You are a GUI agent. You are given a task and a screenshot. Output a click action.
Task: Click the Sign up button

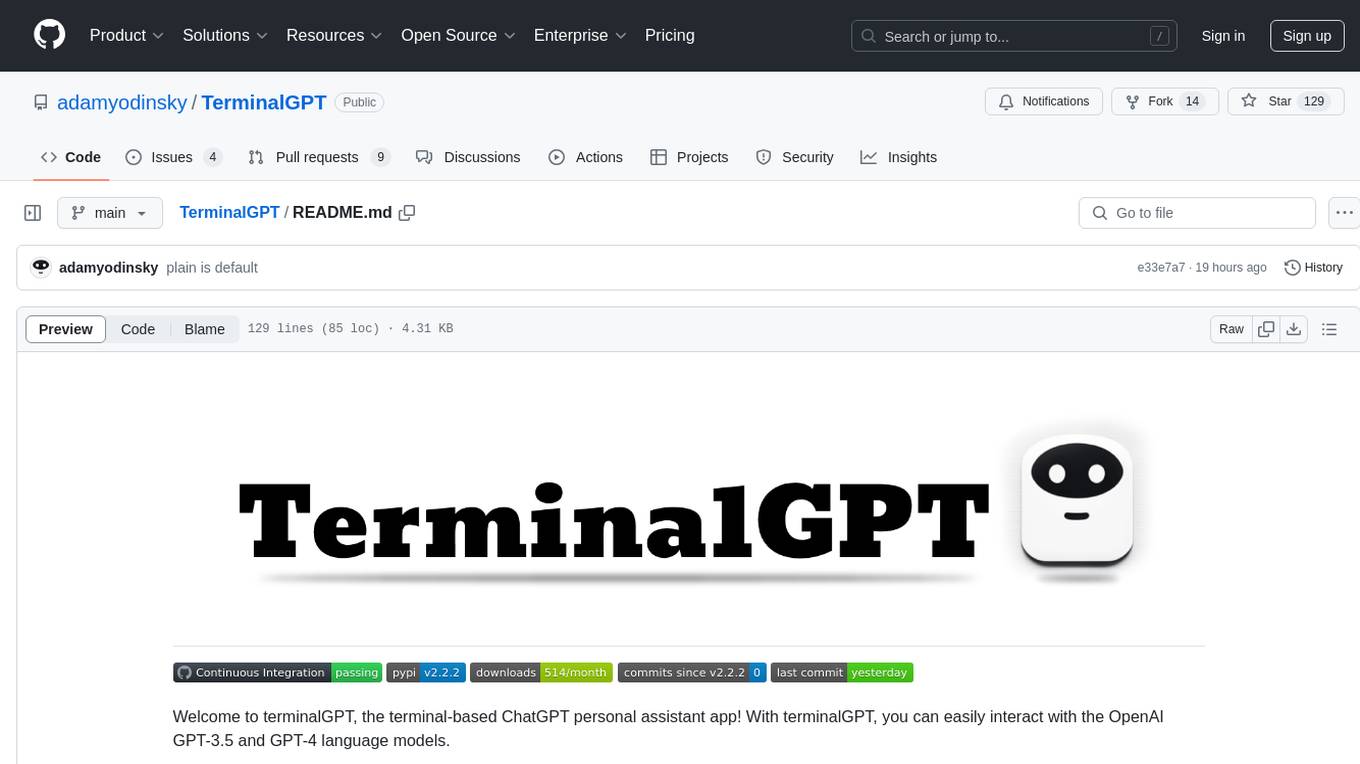coord(1307,36)
